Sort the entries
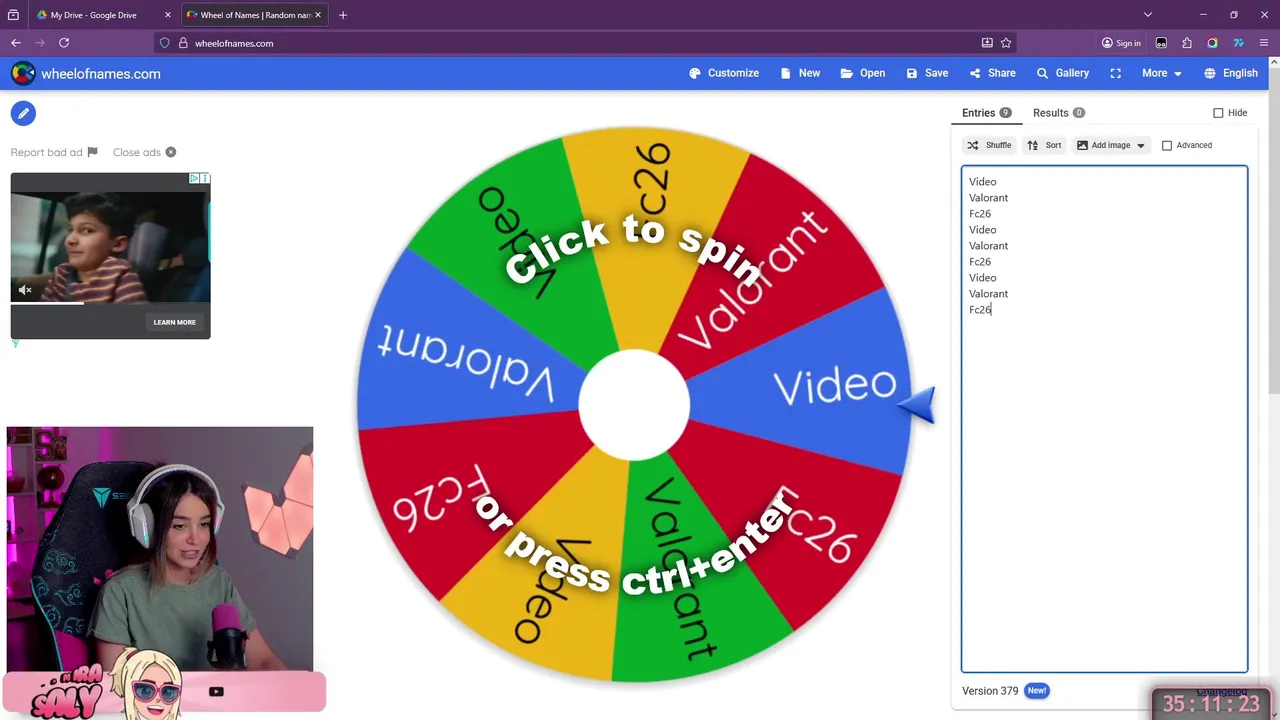1280x720 pixels. click(1044, 145)
